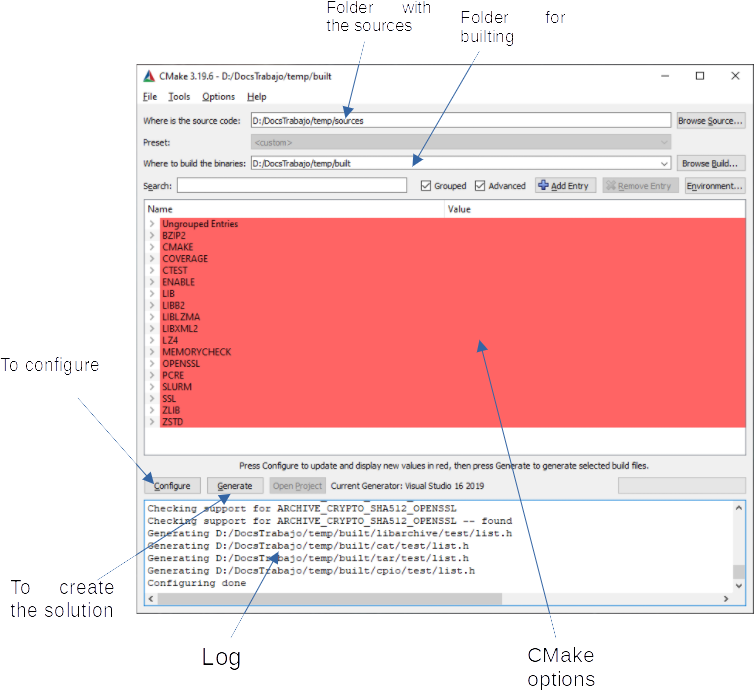
Task: Select the LIBLZMA group row
Action: pyautogui.click(x=452, y=317)
